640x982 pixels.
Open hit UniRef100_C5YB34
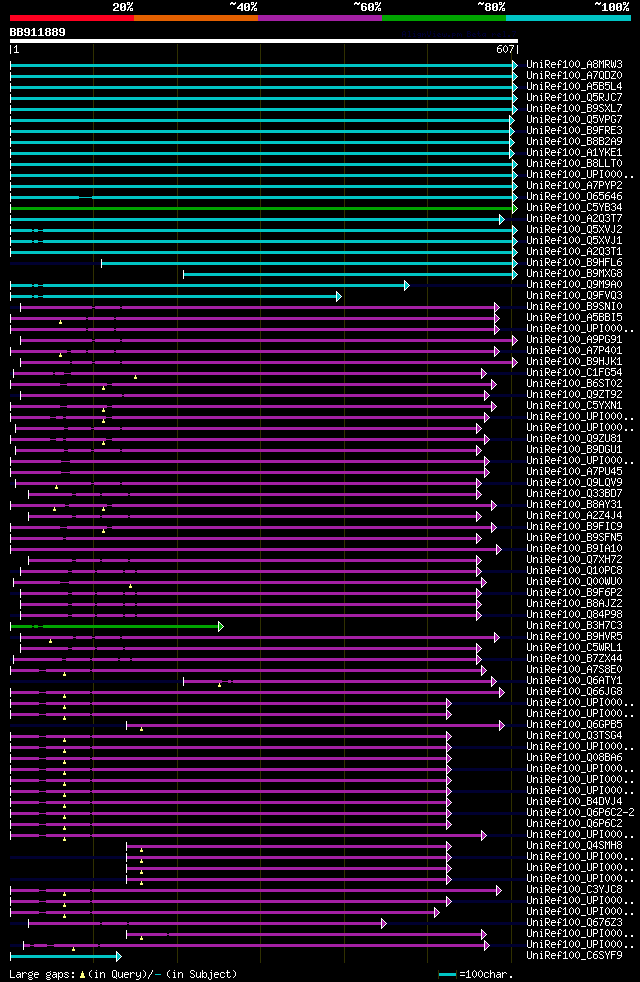(x=574, y=208)
